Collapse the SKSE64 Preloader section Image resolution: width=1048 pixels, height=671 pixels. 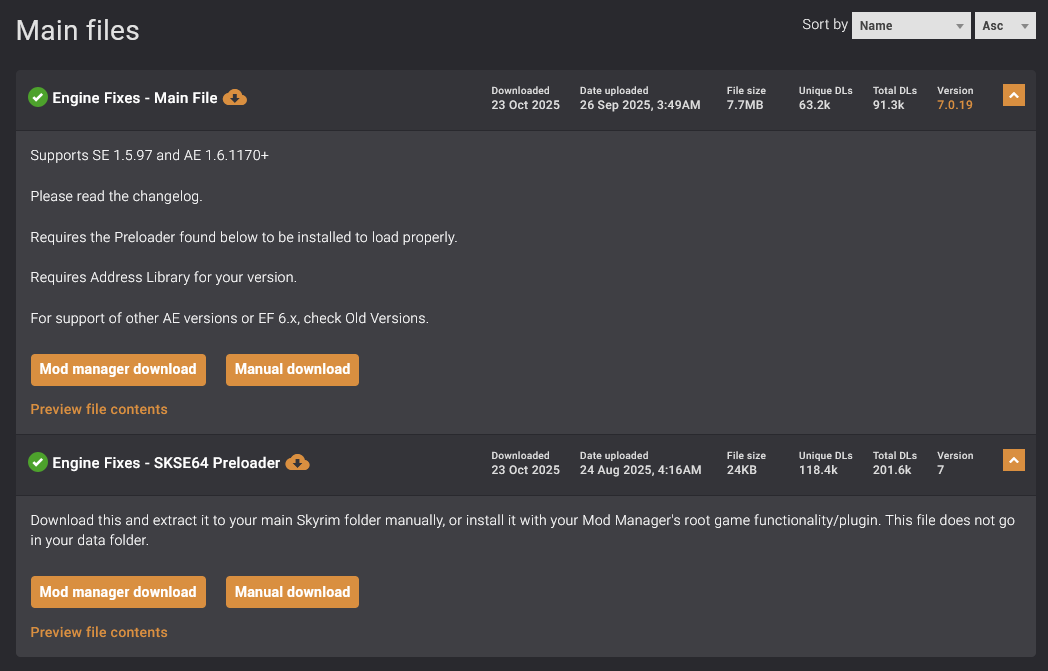point(1013,460)
